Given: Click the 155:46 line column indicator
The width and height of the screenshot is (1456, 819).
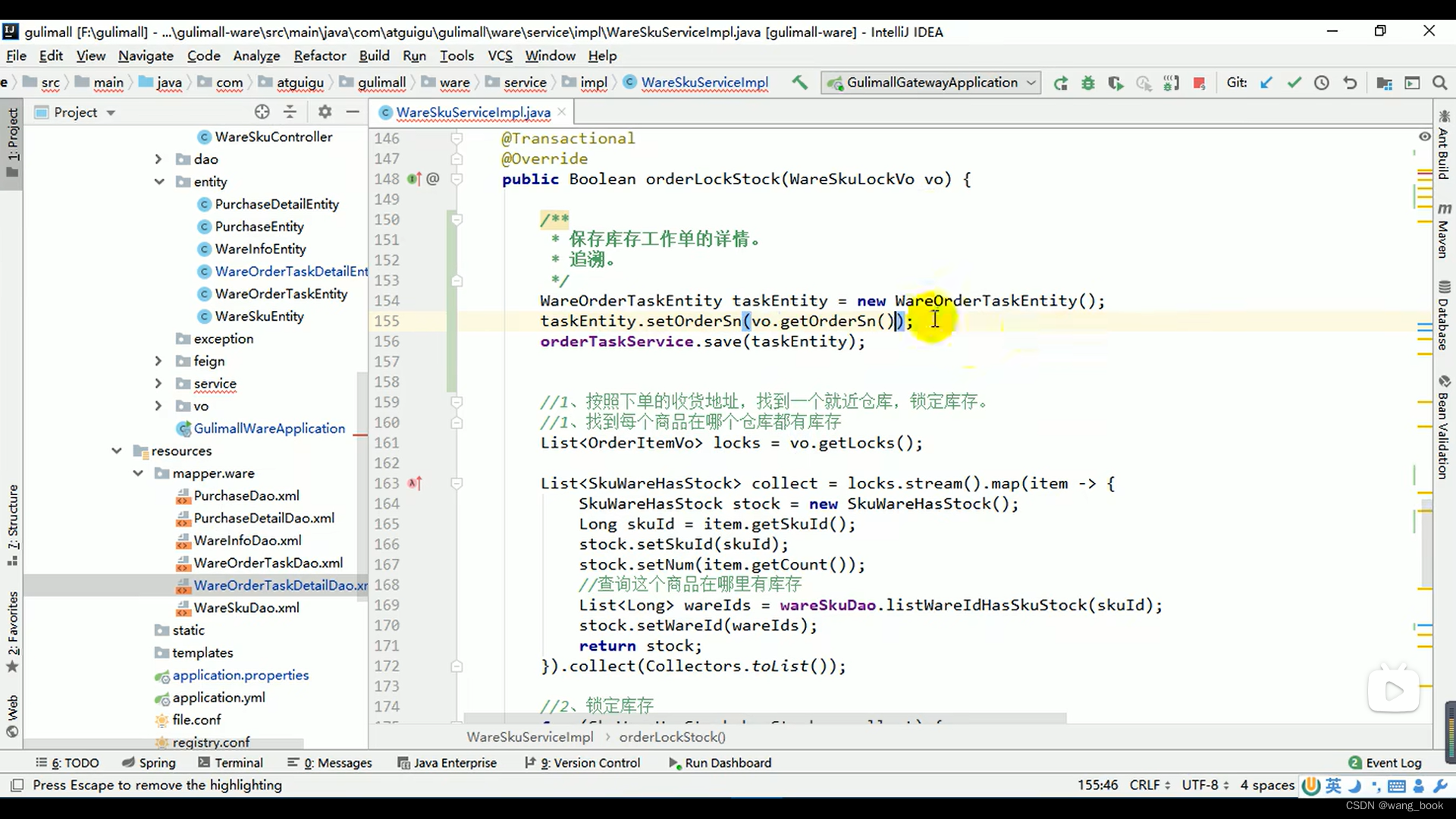Looking at the screenshot, I should click(x=1097, y=785).
